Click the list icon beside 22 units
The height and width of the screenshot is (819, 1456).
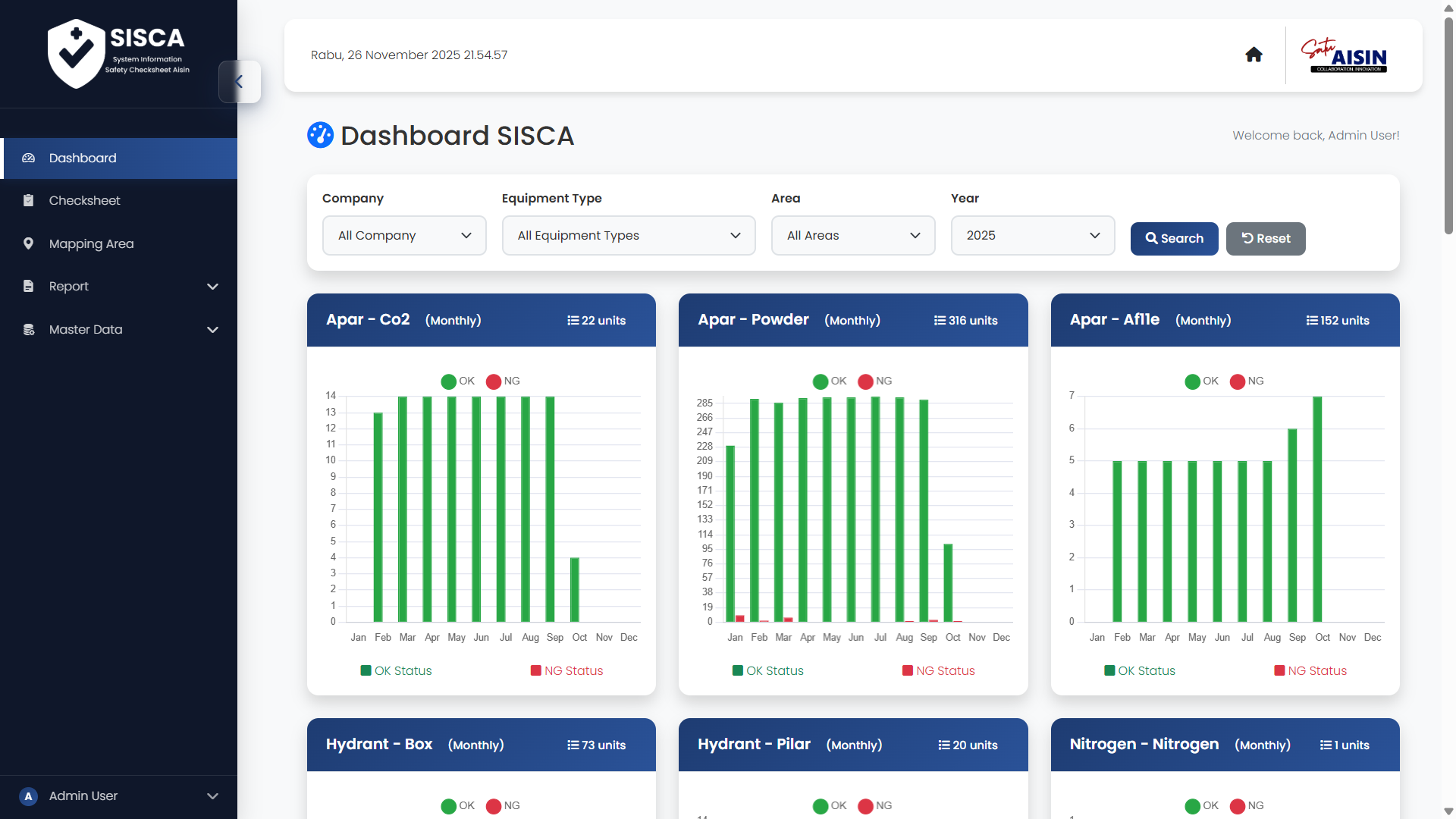click(x=573, y=321)
